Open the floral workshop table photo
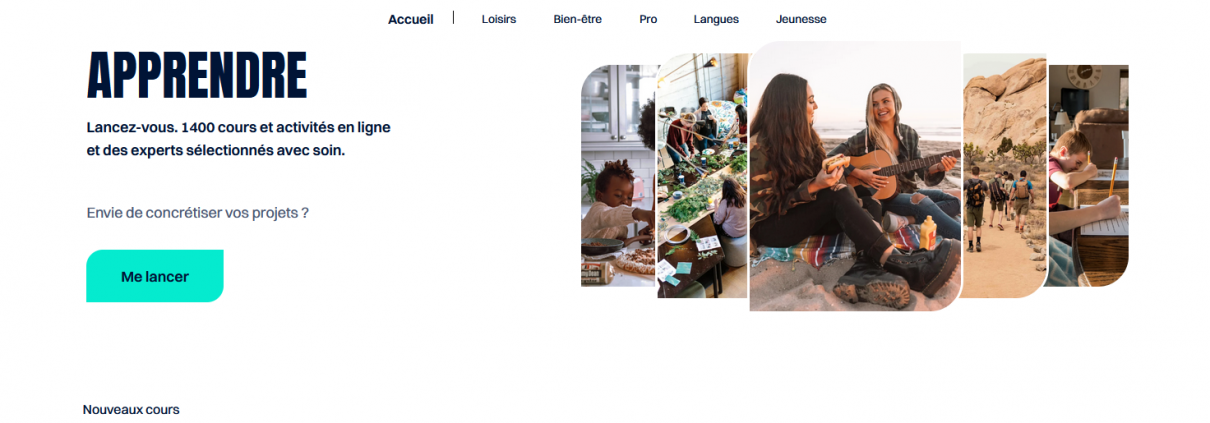 click(702, 176)
